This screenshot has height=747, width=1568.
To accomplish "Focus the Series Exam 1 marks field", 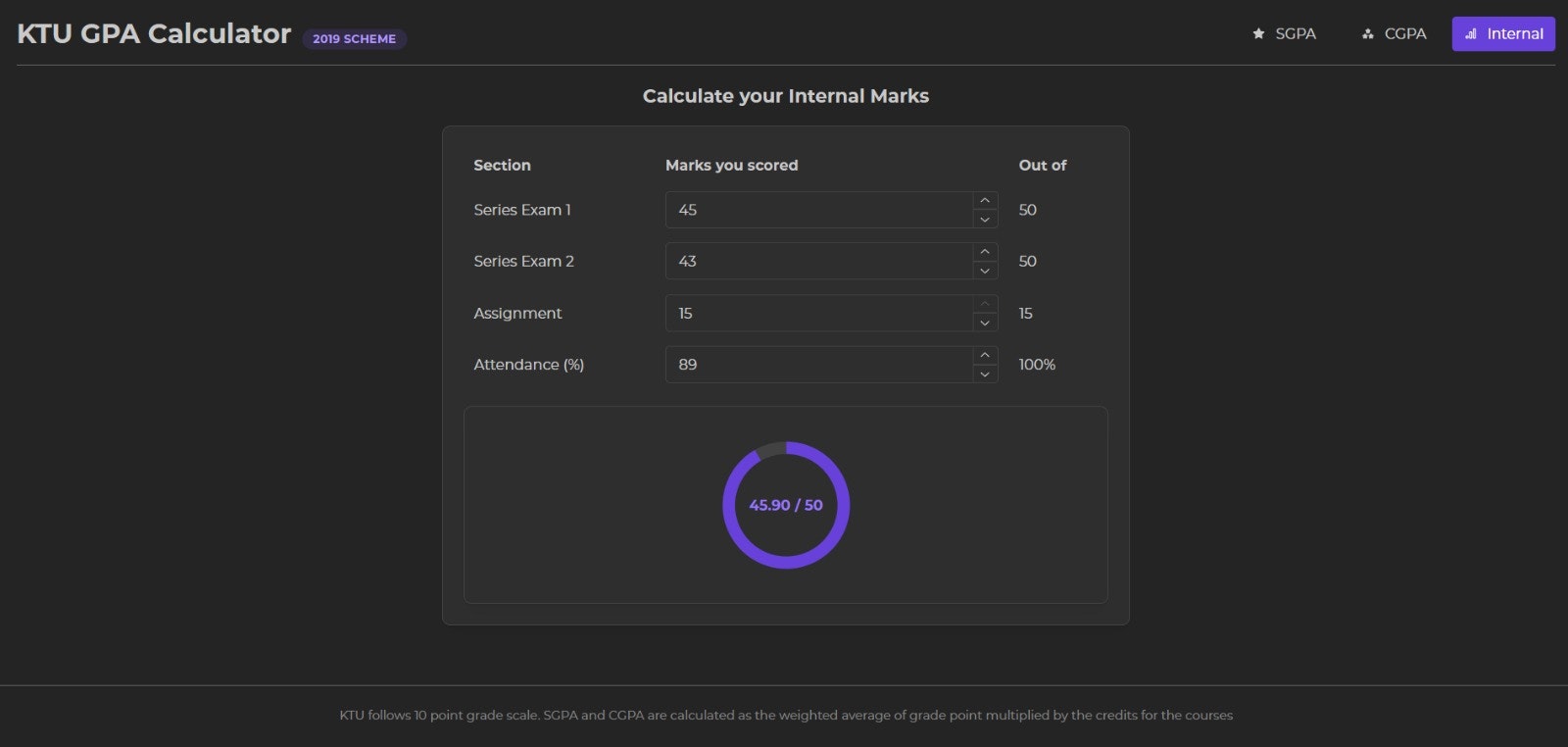I will 819,210.
